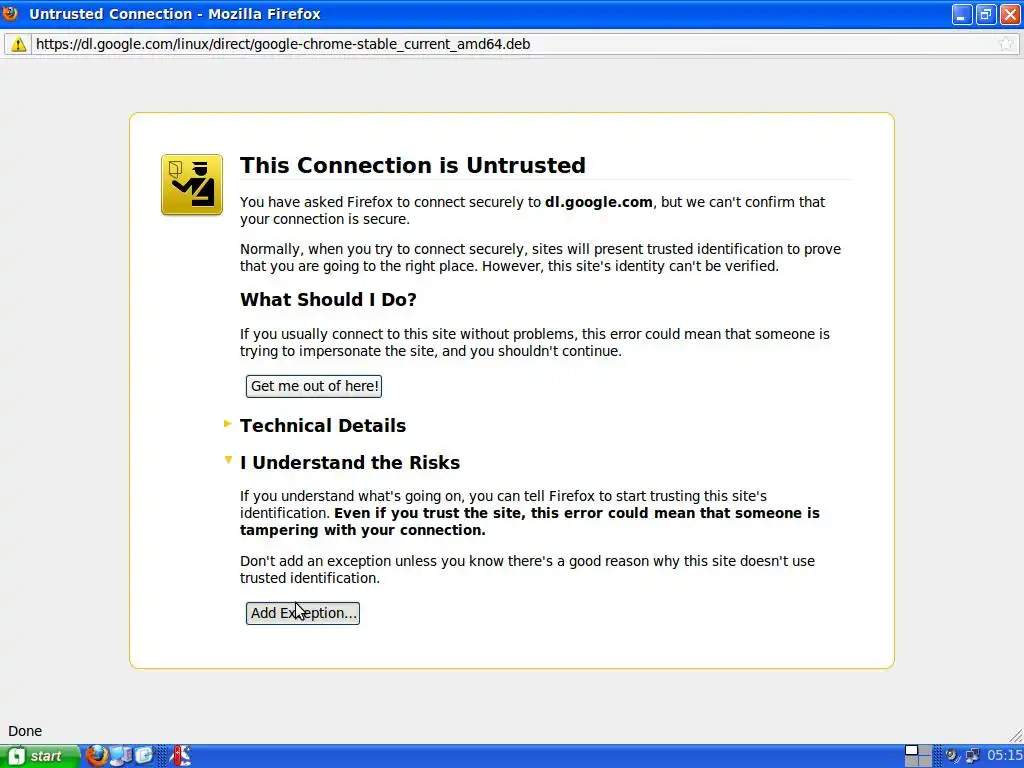Open the start menu

pos(39,756)
